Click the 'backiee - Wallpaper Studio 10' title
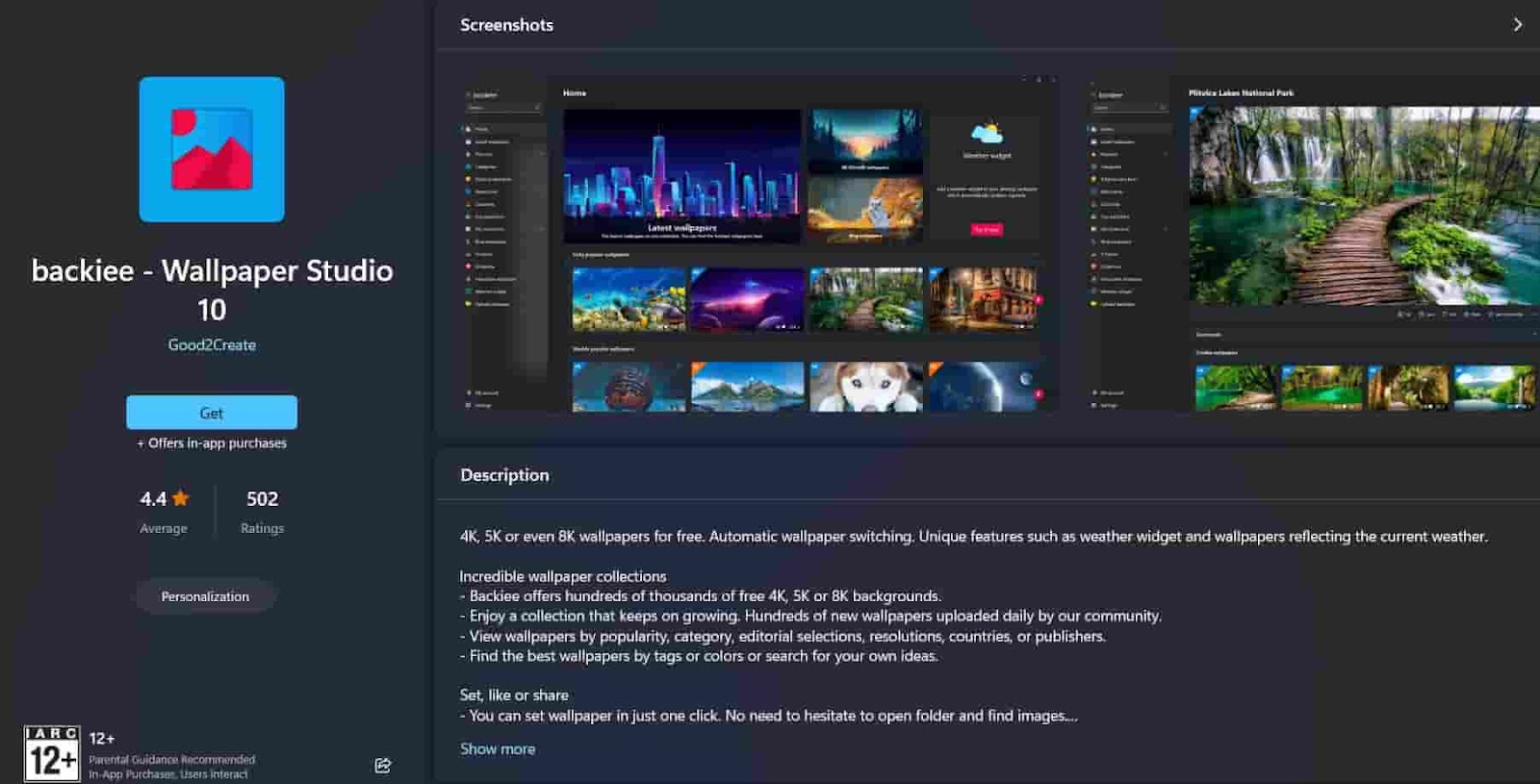 pyautogui.click(x=212, y=290)
